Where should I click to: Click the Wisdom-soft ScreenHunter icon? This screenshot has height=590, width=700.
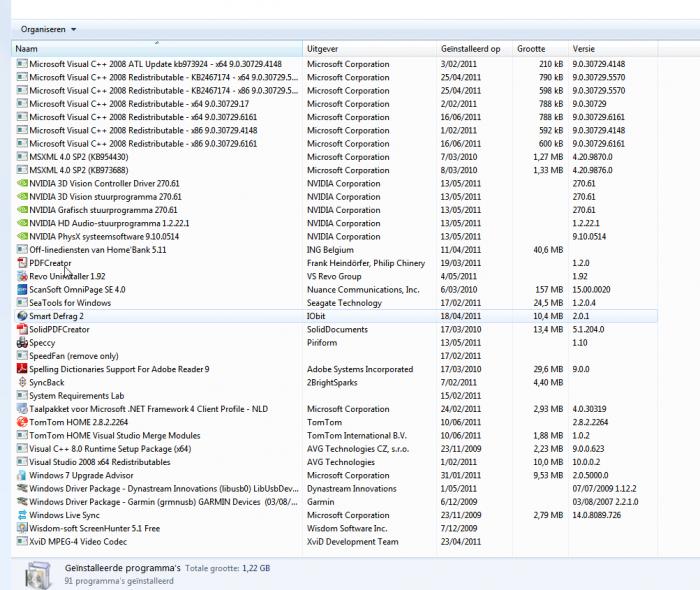tap(22, 528)
